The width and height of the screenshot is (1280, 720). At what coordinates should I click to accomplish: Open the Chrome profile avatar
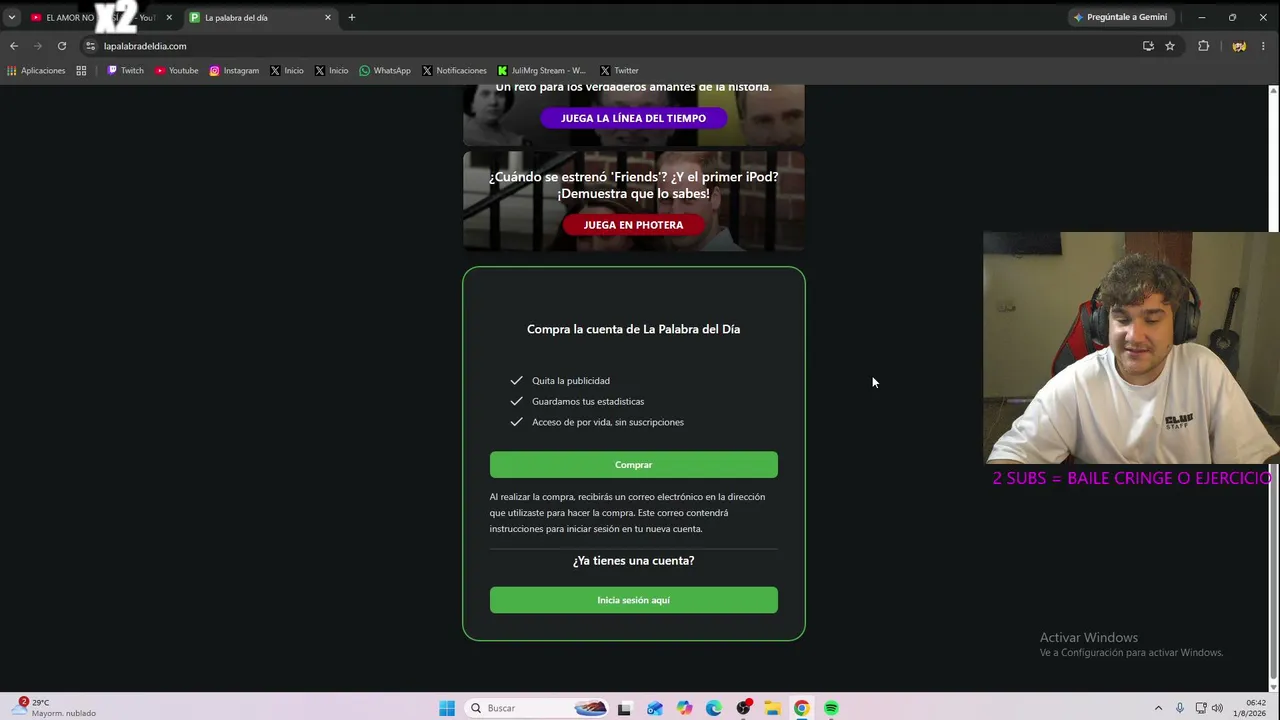click(1239, 46)
